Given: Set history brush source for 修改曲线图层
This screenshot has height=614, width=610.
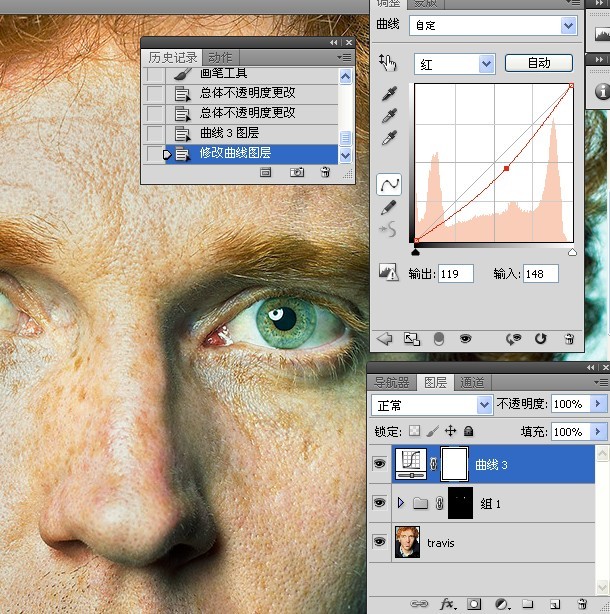Looking at the screenshot, I should tap(154, 154).
